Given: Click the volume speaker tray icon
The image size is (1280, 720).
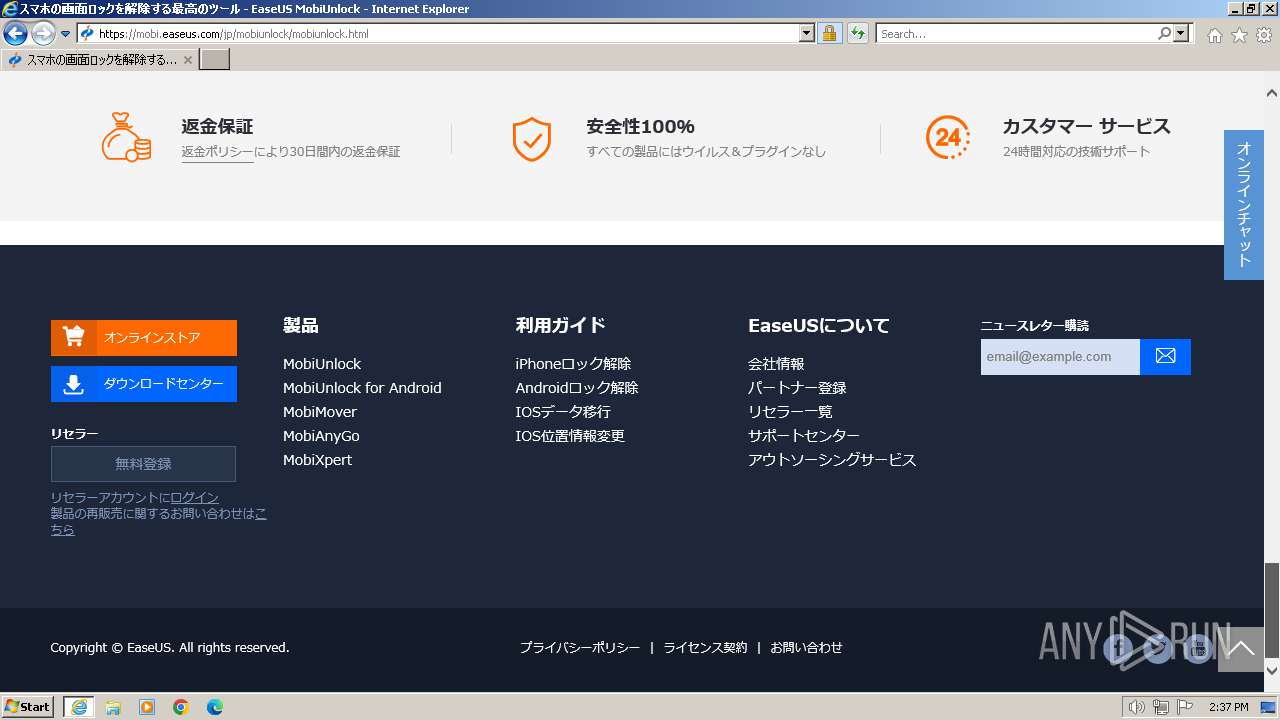Looking at the screenshot, I should 1137,707.
